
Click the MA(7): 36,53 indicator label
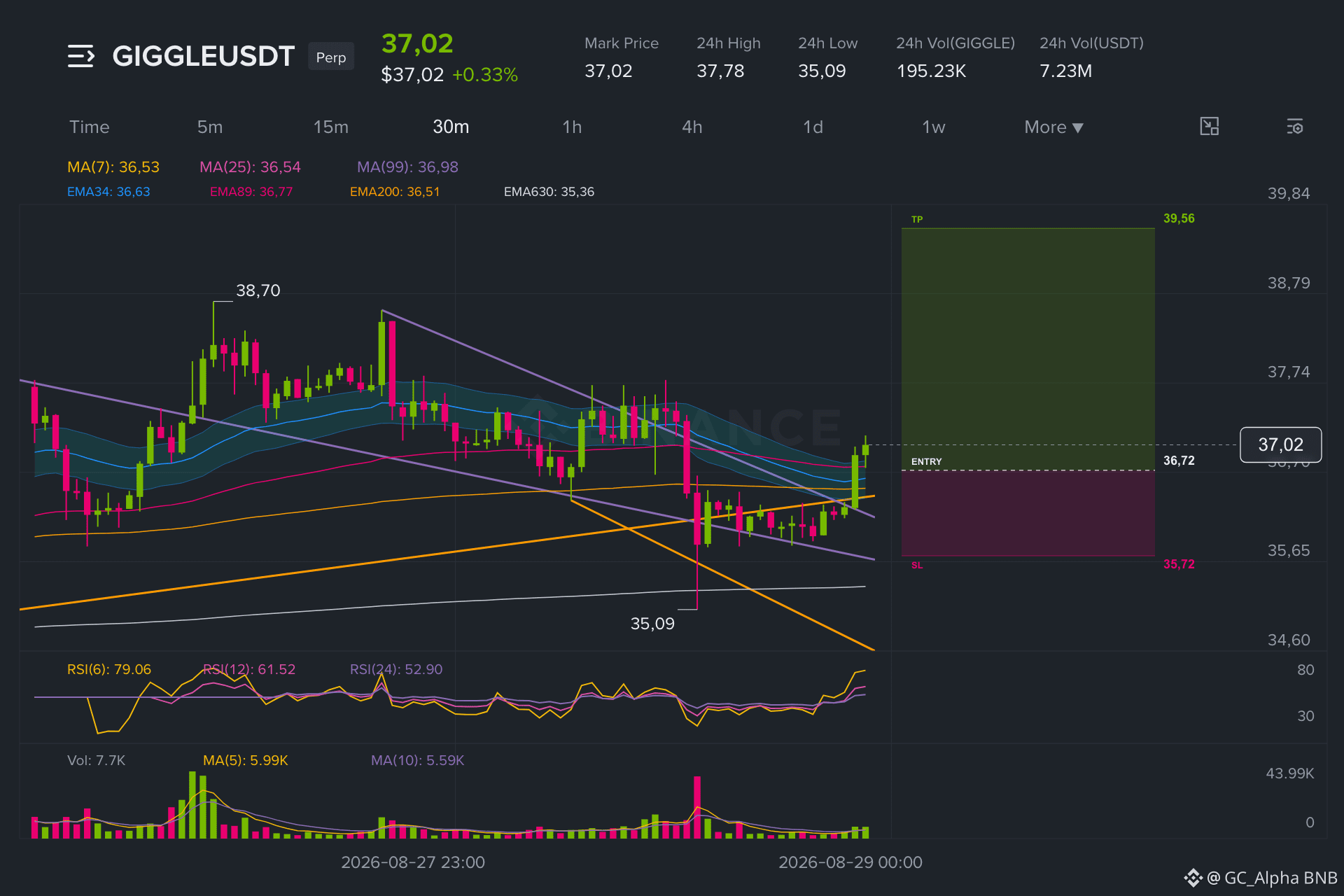113,167
